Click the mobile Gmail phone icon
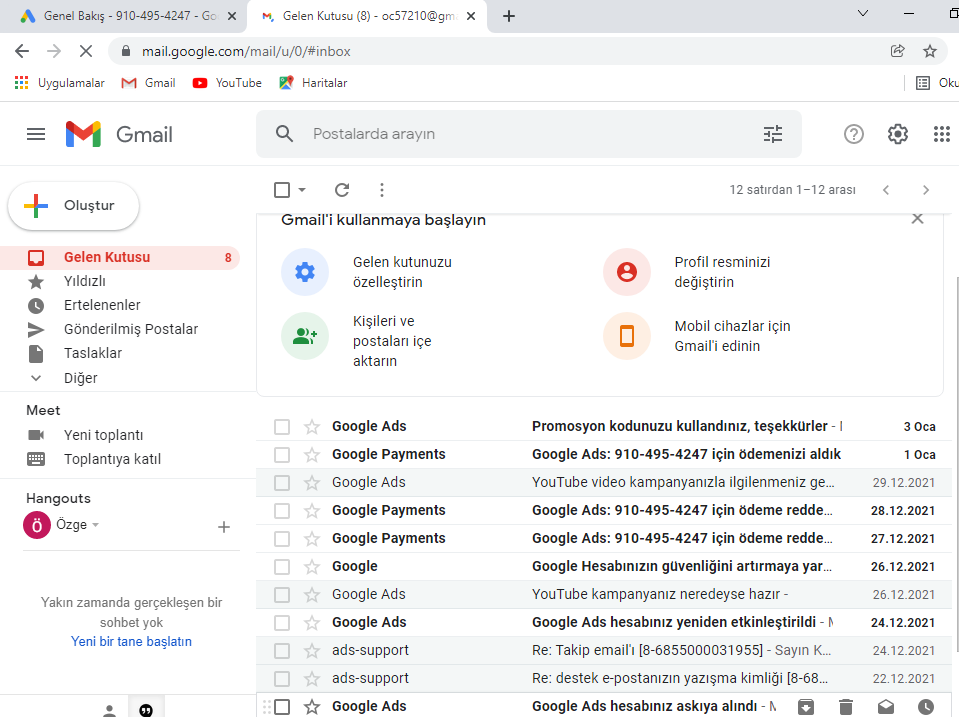The image size is (959, 717). tap(626, 336)
